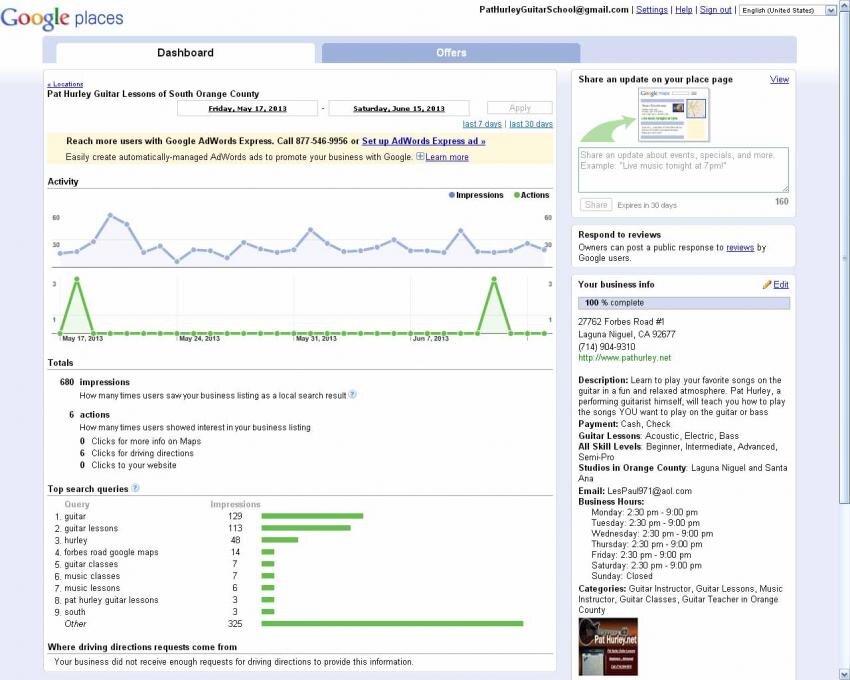The width and height of the screenshot is (850, 680).
Task: Click the 'music classes' query text
Action: [92, 576]
